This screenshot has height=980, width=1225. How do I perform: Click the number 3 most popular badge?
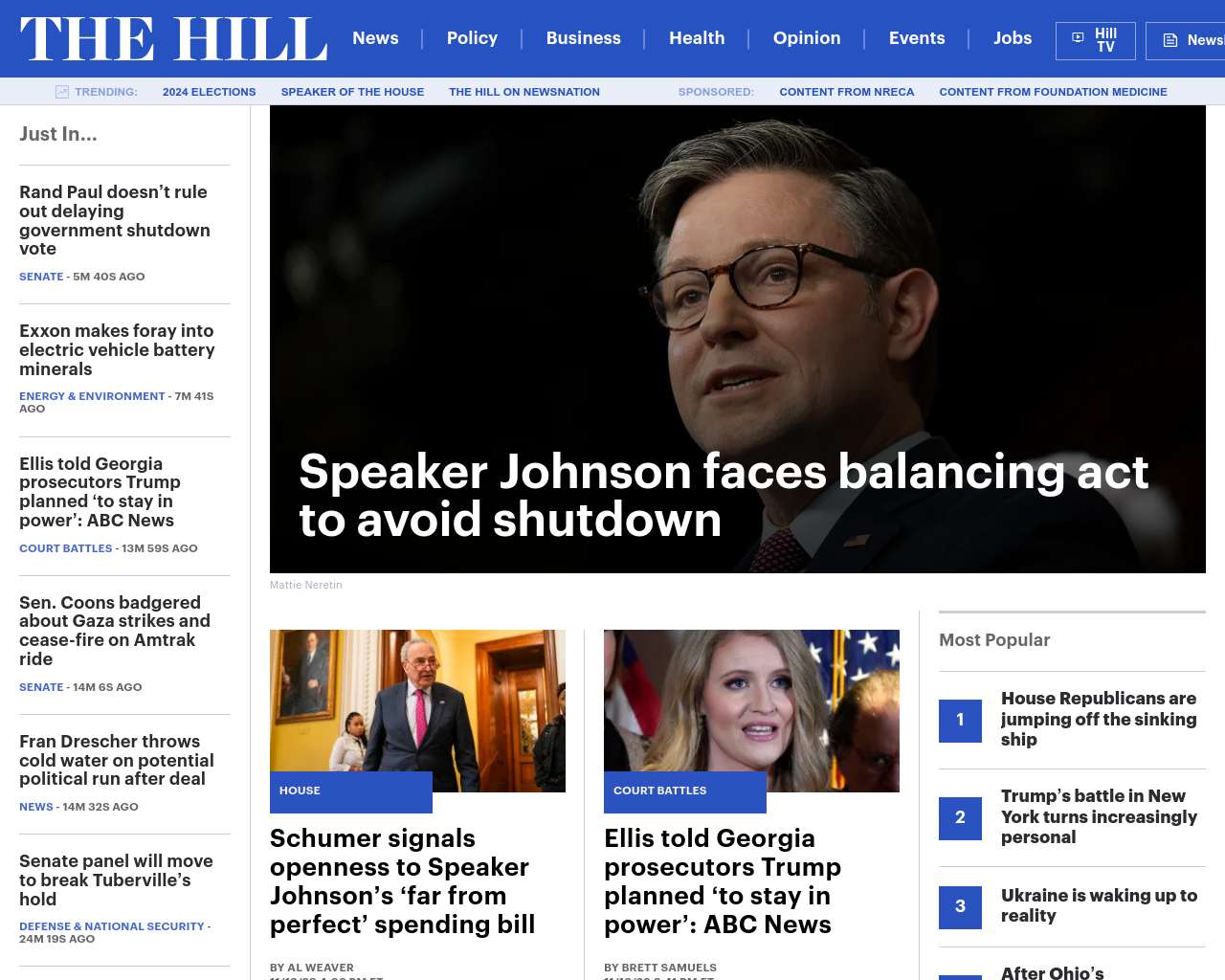[960, 906]
